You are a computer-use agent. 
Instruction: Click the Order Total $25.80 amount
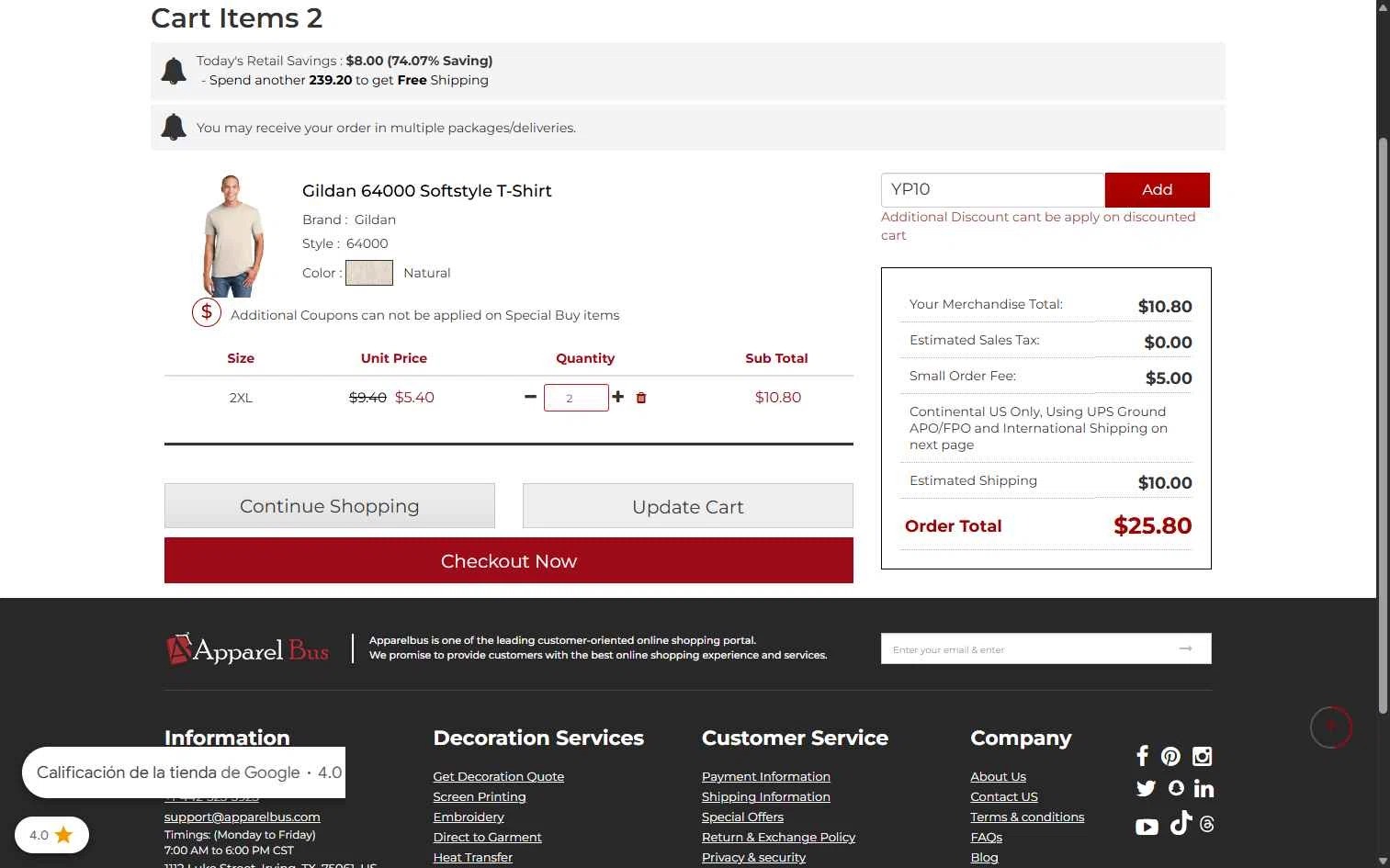point(1152,525)
